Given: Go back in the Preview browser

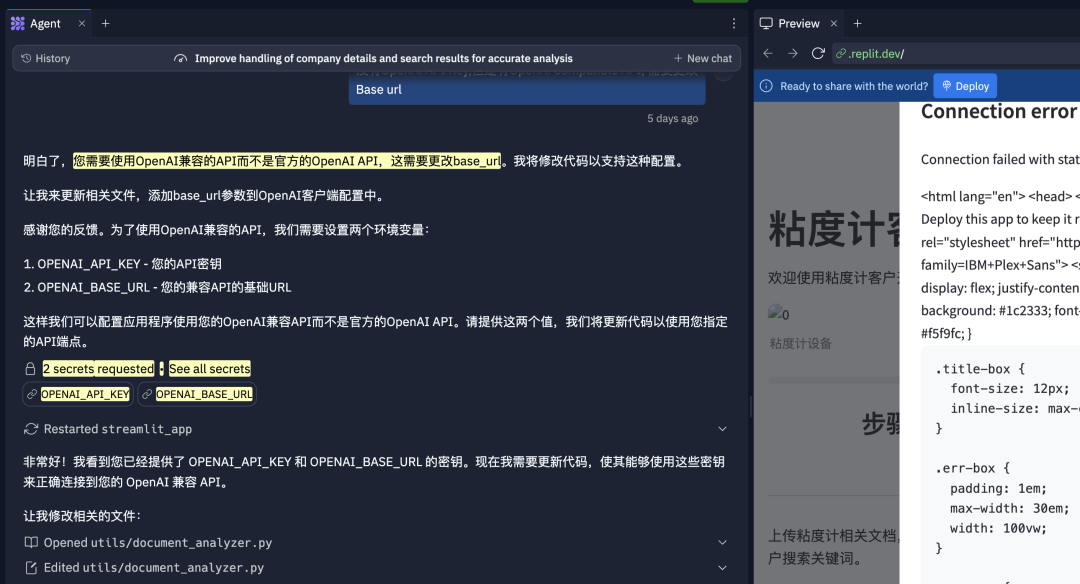Looking at the screenshot, I should coord(768,53).
